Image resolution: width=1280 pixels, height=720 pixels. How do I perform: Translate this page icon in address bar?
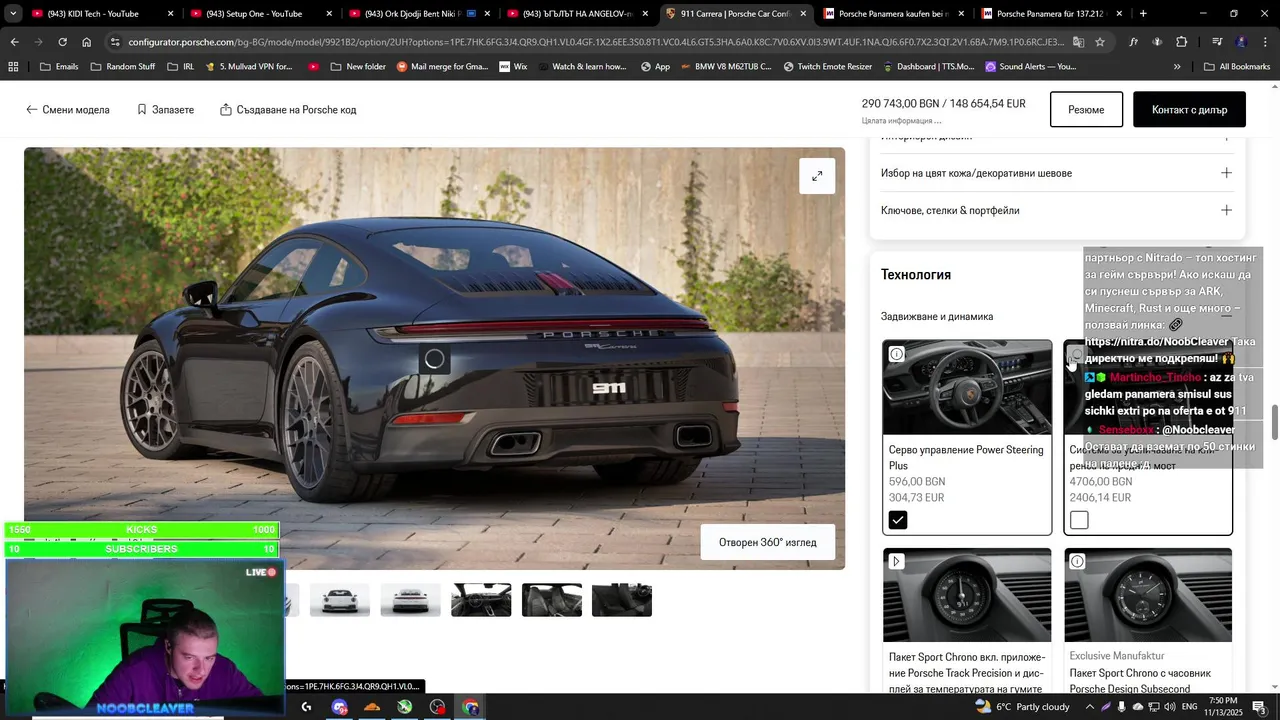click(x=1078, y=42)
